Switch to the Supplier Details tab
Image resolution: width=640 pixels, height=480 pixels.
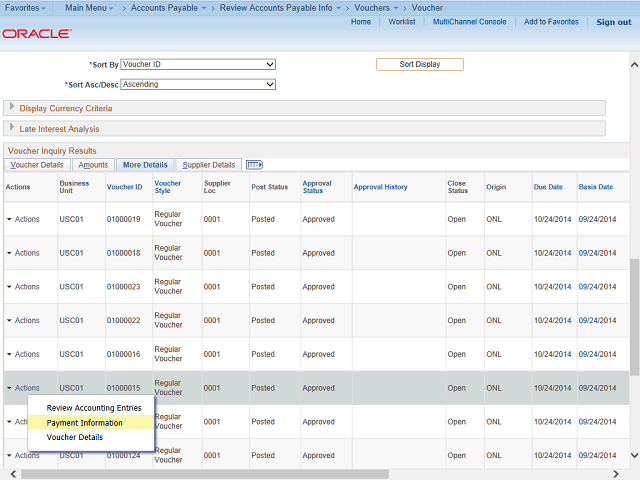tap(209, 165)
